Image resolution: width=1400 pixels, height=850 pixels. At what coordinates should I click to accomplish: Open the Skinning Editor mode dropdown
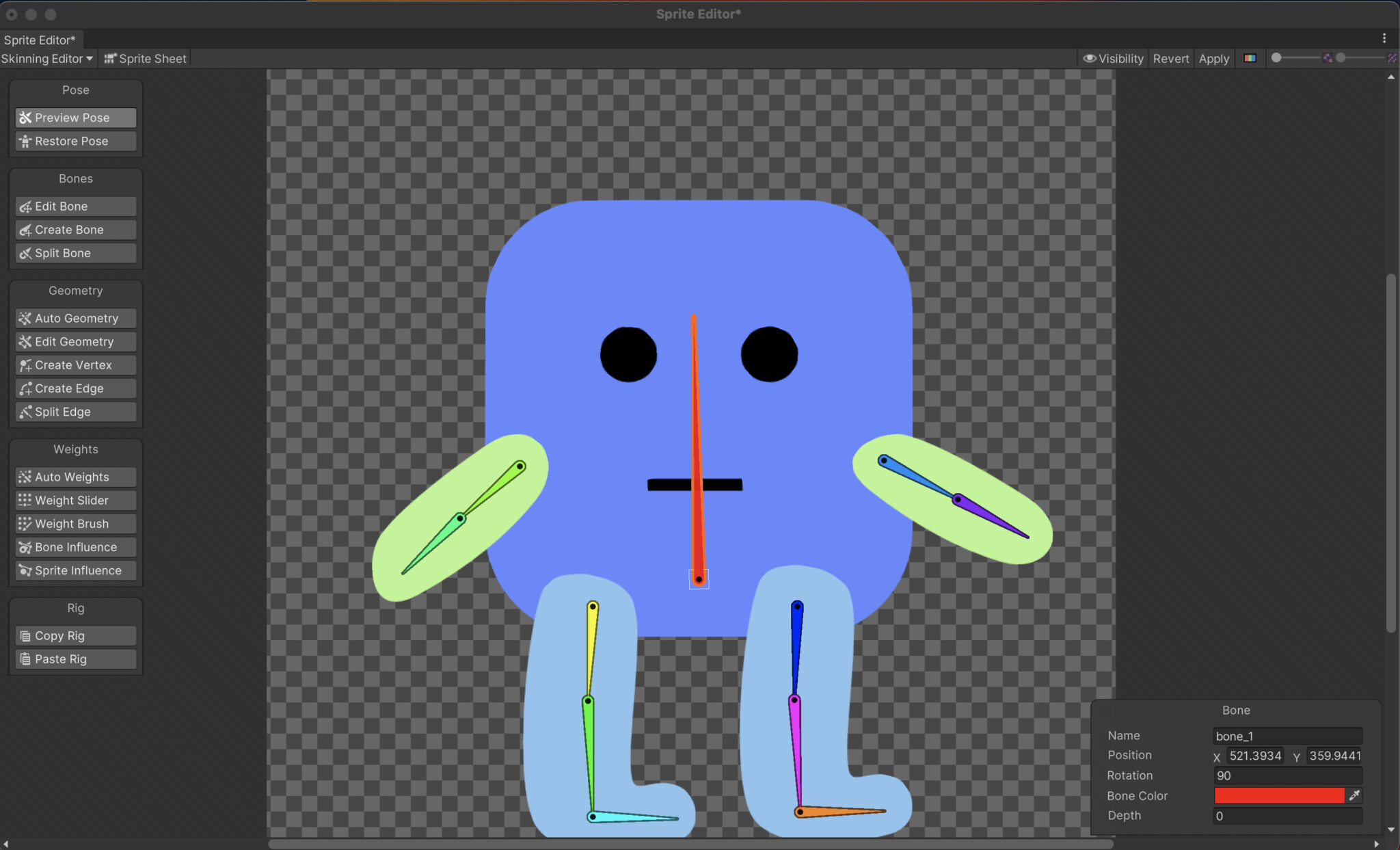click(x=46, y=58)
